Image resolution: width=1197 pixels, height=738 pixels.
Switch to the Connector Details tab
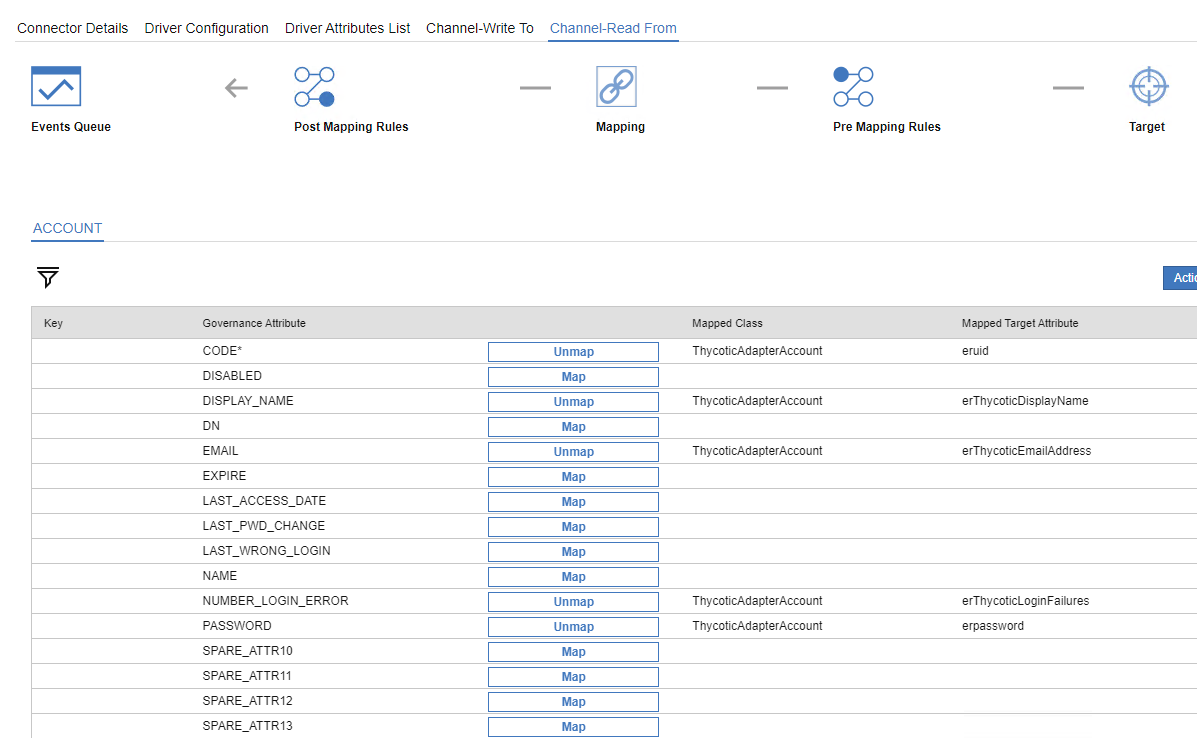[73, 28]
